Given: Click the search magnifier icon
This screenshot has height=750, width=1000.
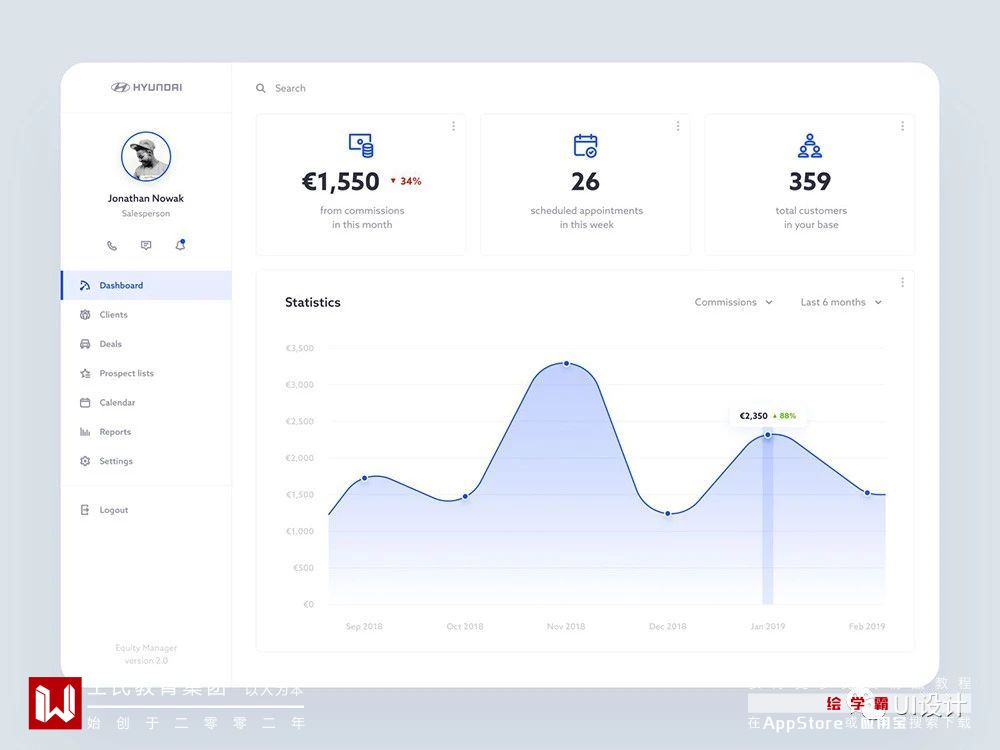Looking at the screenshot, I should pos(261,88).
